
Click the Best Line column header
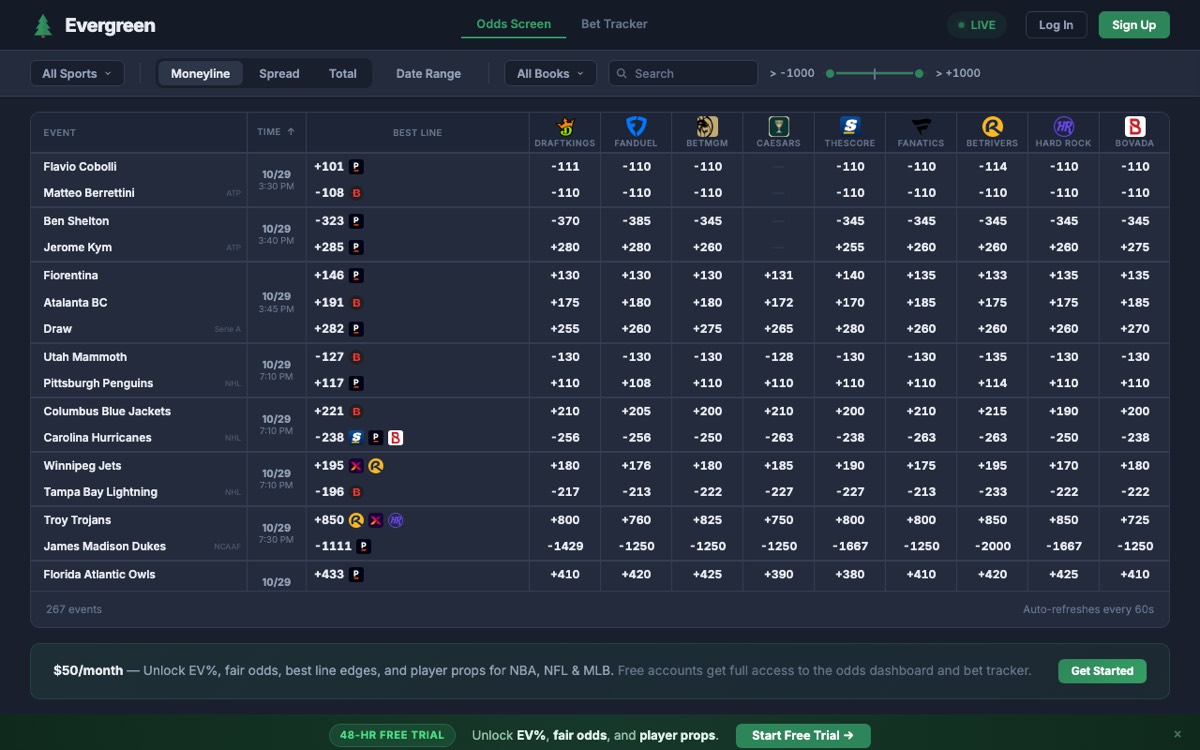pyautogui.click(x=417, y=132)
